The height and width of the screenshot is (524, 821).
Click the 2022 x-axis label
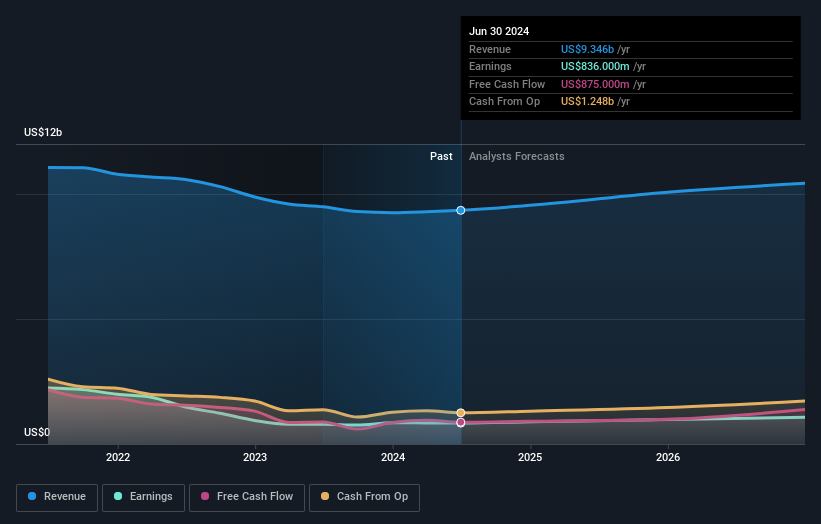pyautogui.click(x=118, y=458)
